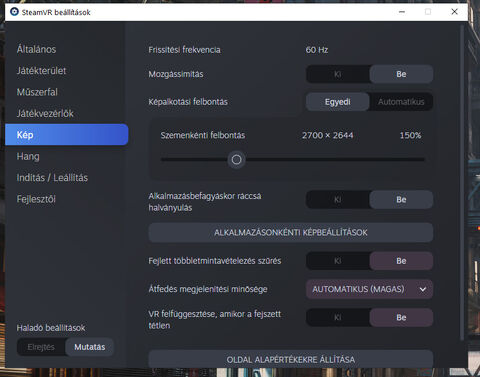Open the Játékterület settings section
The image size is (480, 377).
click(x=41, y=71)
